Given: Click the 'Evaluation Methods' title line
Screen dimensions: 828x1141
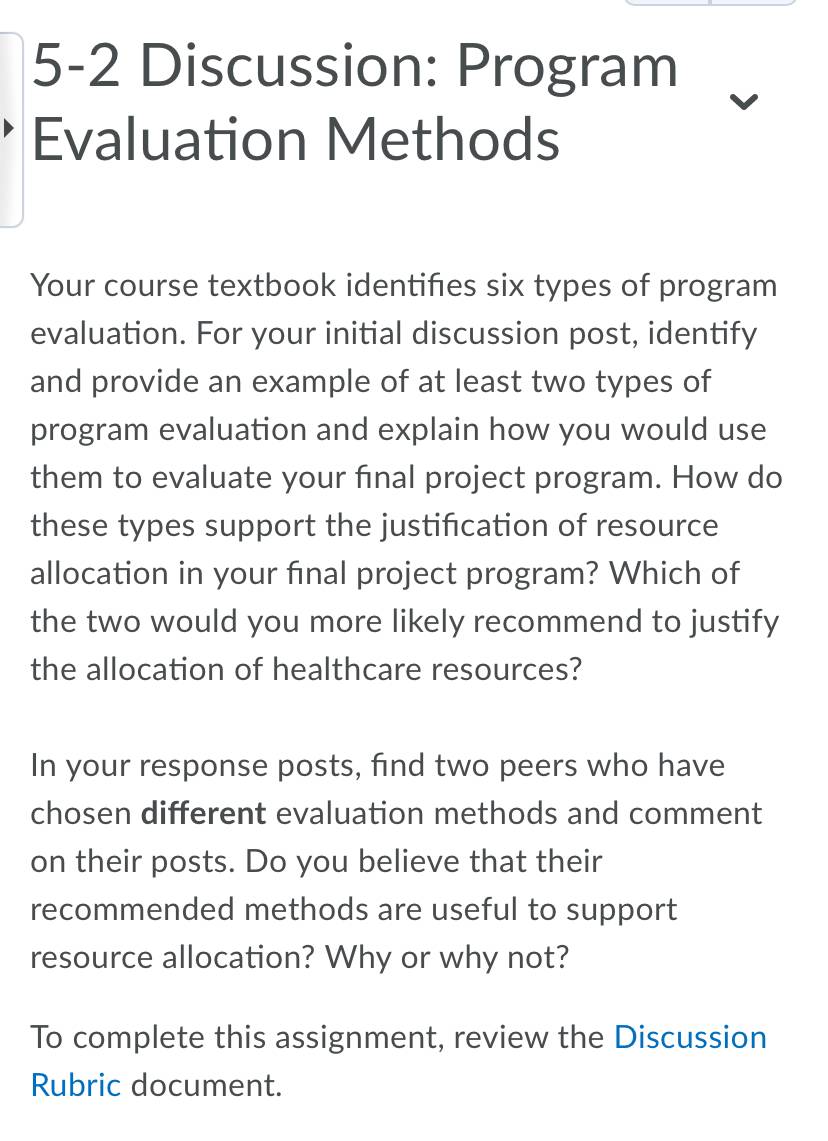Looking at the screenshot, I should coord(296,139).
